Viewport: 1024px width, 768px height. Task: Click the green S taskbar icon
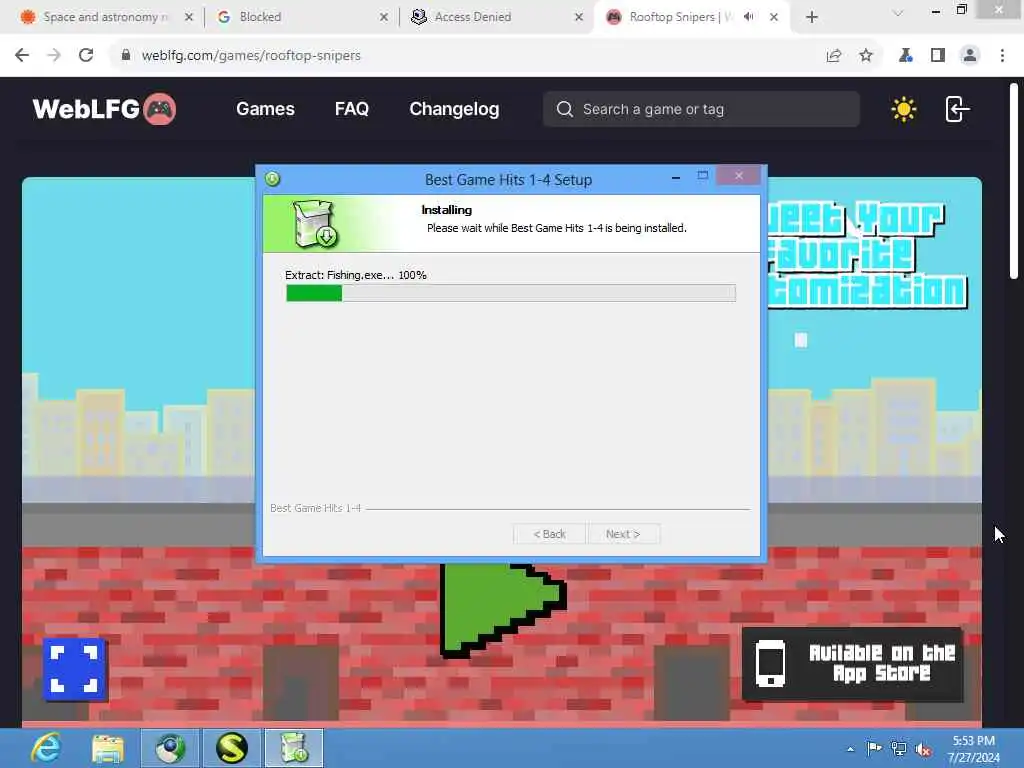[x=232, y=748]
